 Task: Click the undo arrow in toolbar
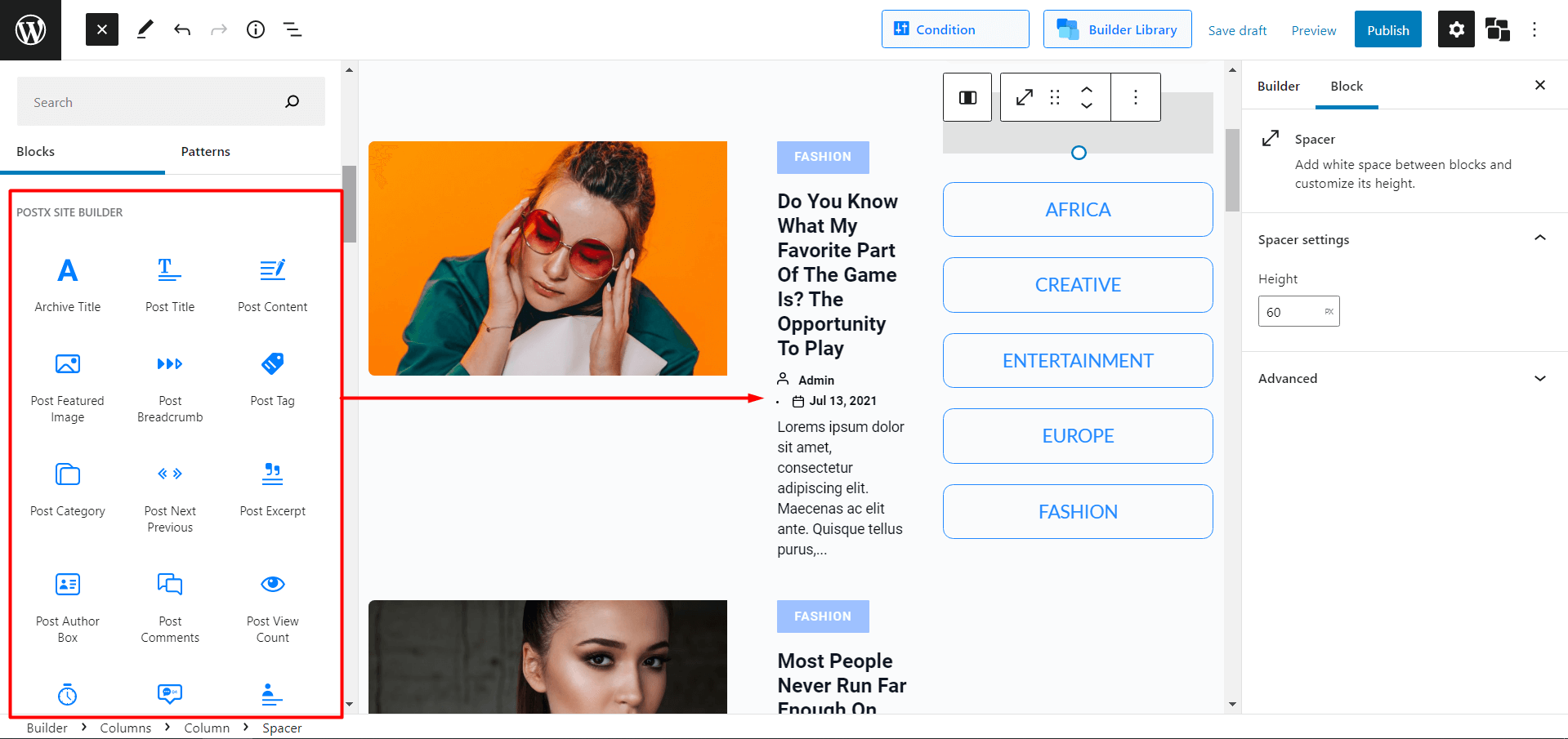pyautogui.click(x=182, y=30)
